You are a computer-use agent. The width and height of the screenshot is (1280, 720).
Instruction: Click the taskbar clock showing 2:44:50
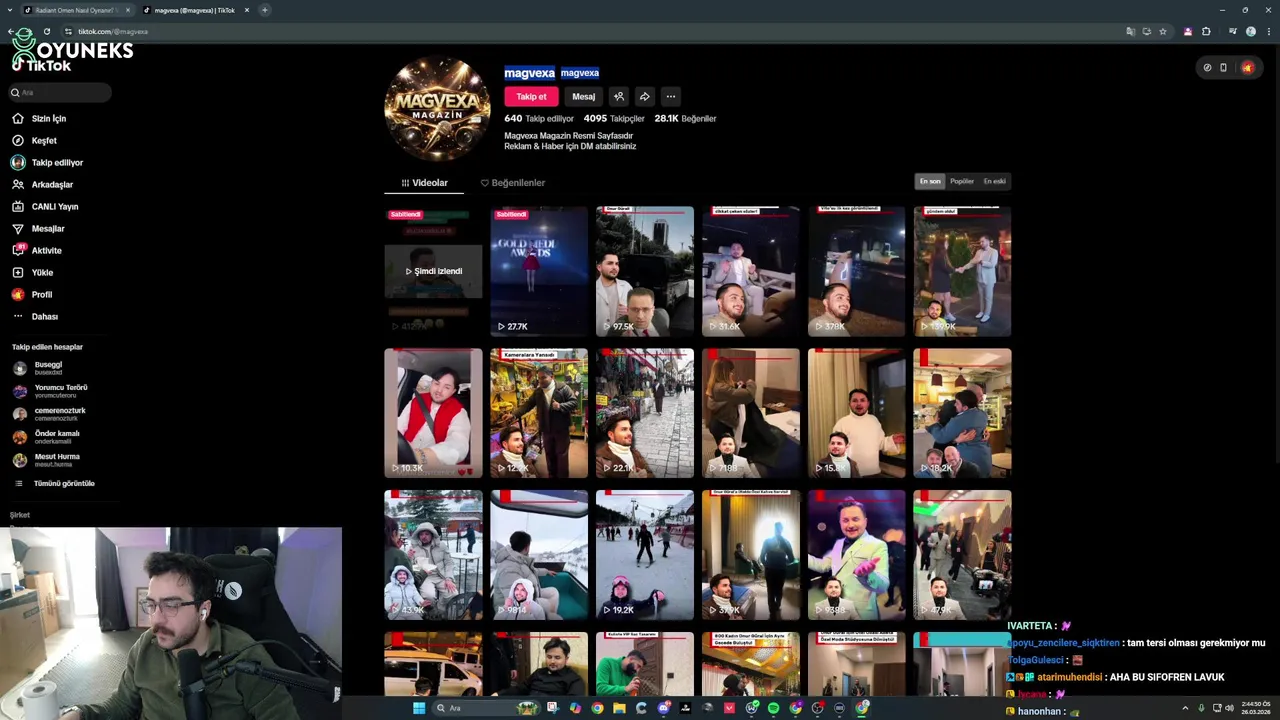pyautogui.click(x=1256, y=708)
